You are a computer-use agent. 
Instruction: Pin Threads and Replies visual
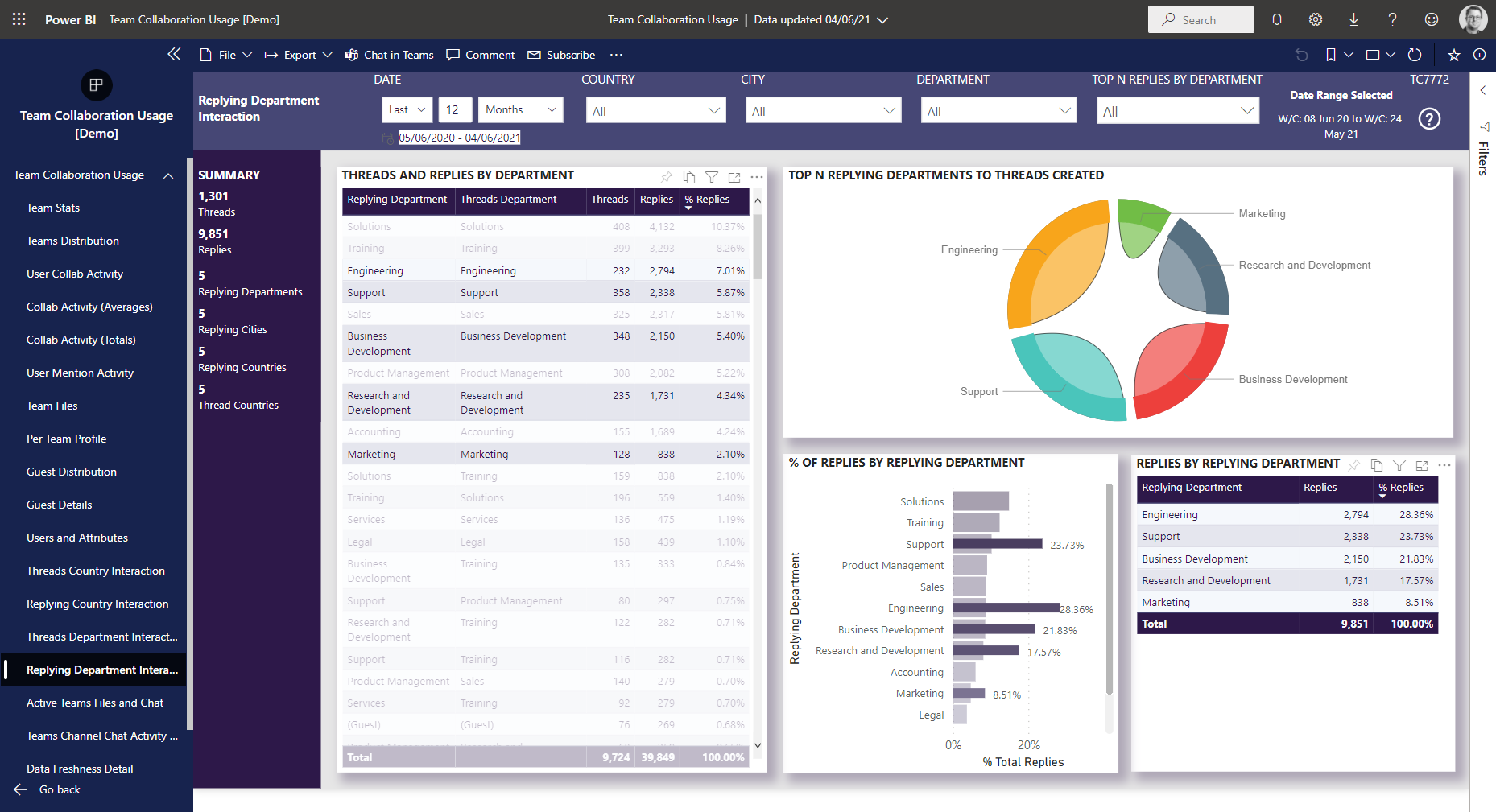667,177
